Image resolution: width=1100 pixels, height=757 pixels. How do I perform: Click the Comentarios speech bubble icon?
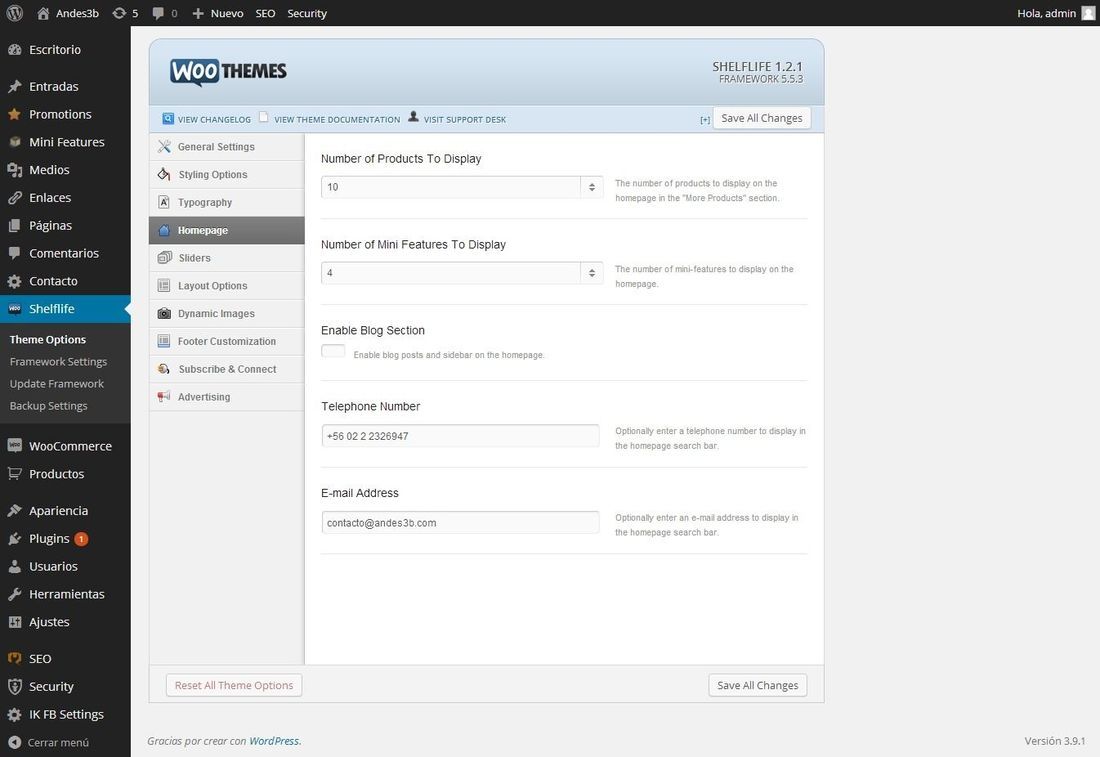(14, 253)
